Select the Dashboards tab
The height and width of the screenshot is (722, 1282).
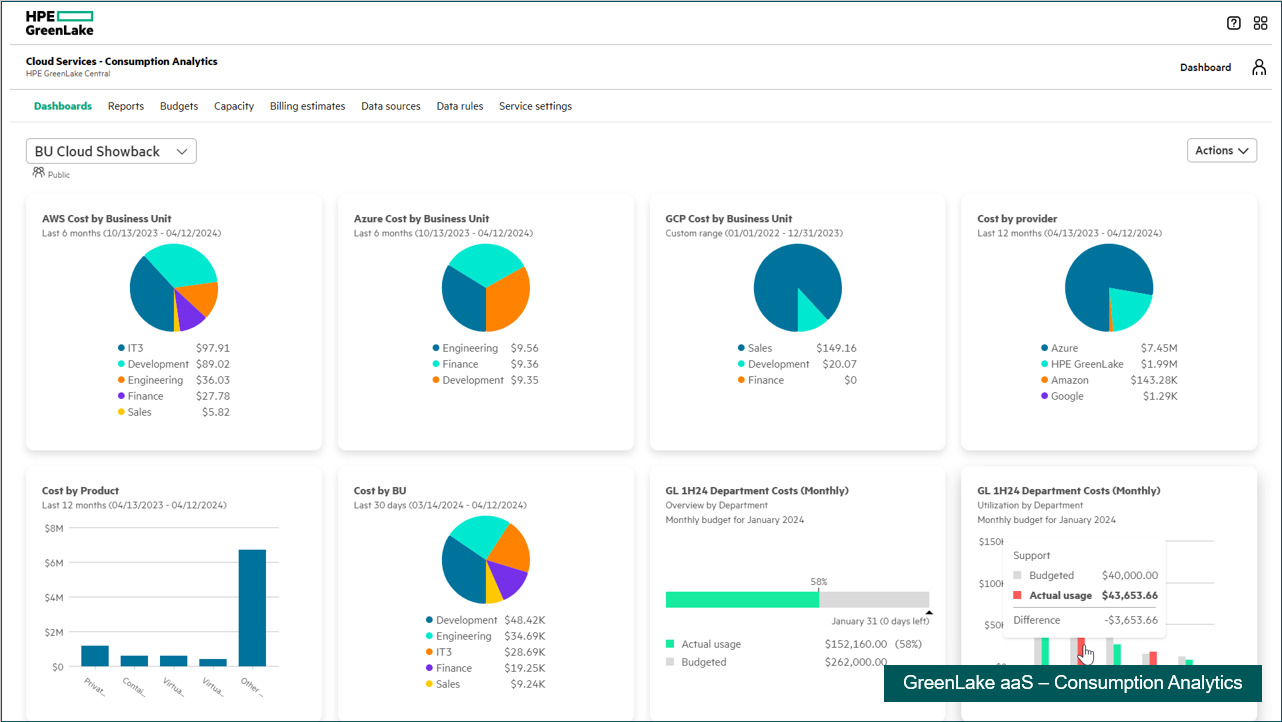63,106
